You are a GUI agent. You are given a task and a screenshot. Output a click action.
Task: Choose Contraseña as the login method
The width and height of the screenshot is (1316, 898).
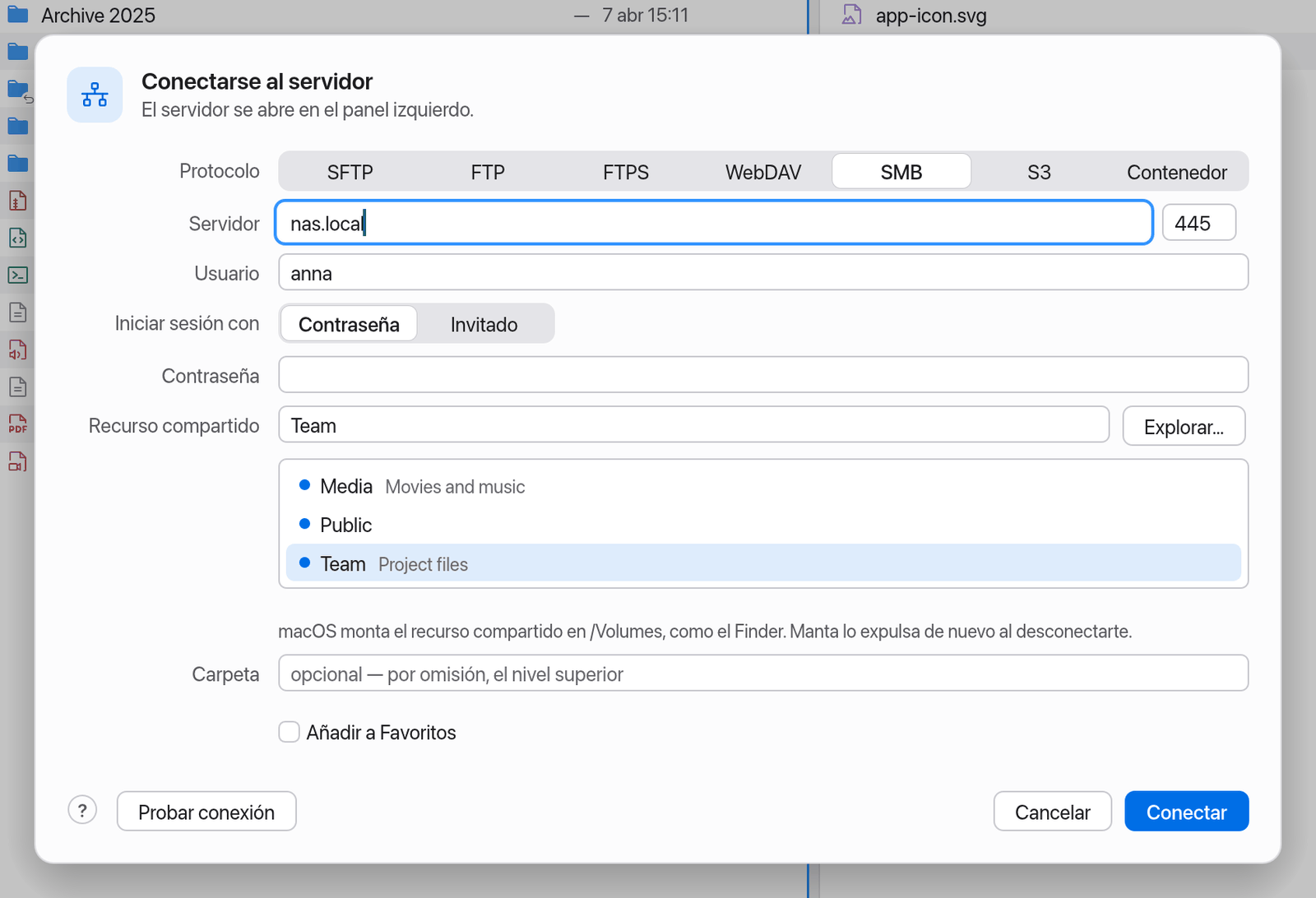coord(349,324)
